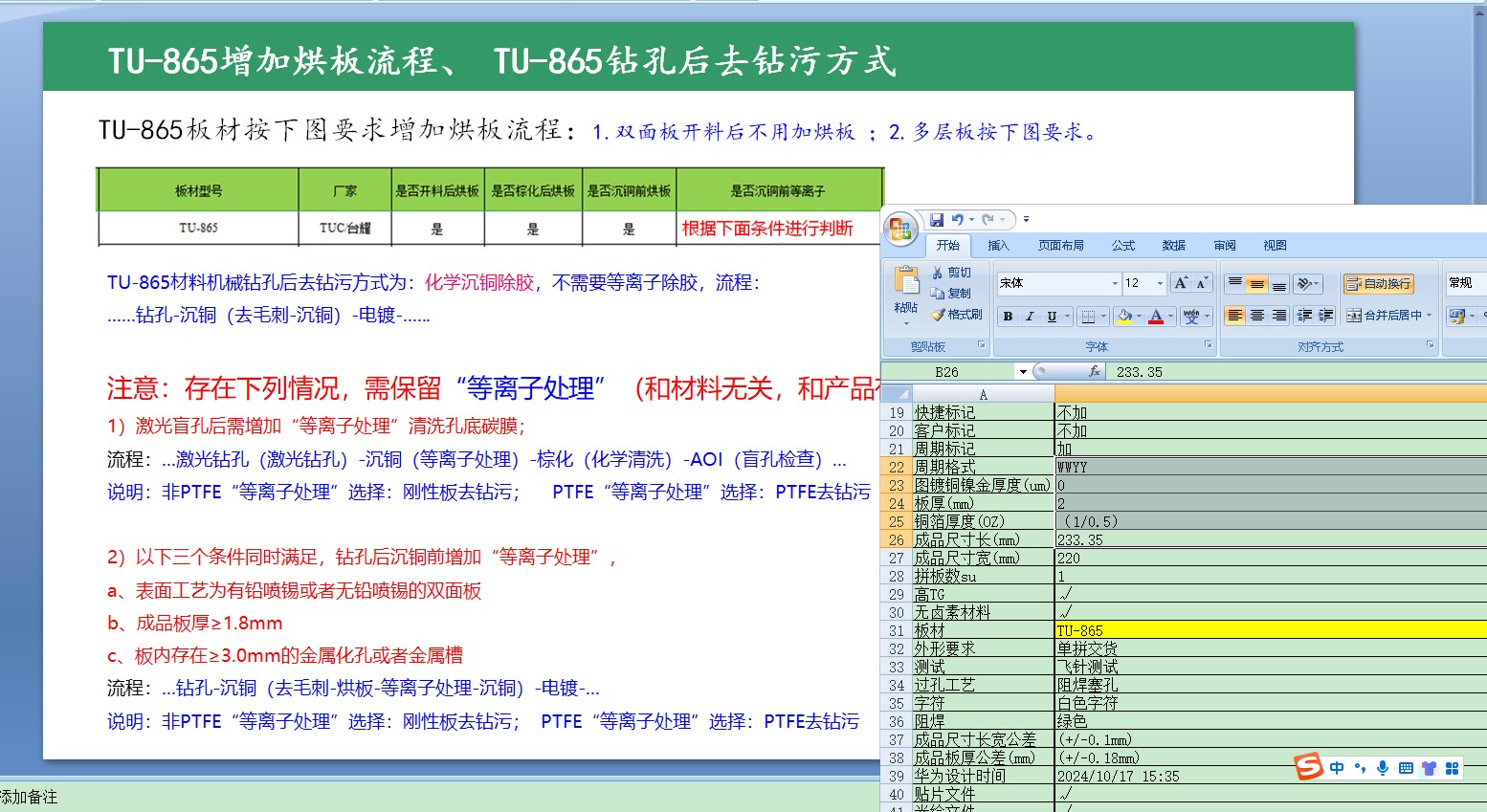Open the number format box (常规)
This screenshot has width=1487, height=812.
point(1465,283)
